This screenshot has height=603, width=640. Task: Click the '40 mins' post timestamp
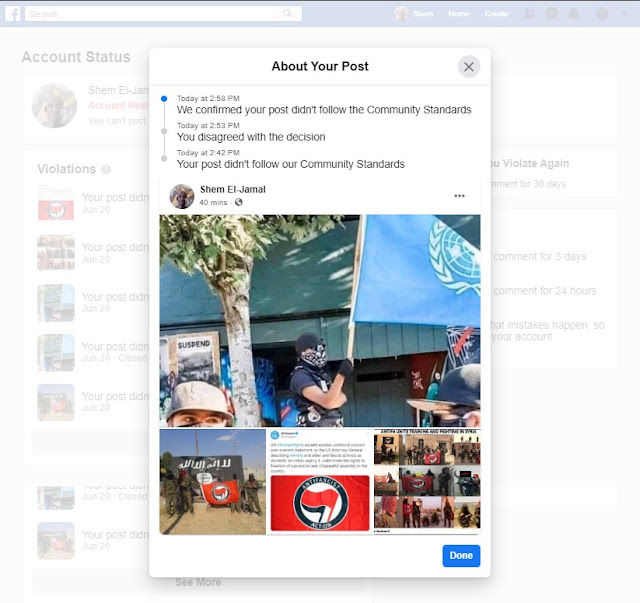coord(213,202)
